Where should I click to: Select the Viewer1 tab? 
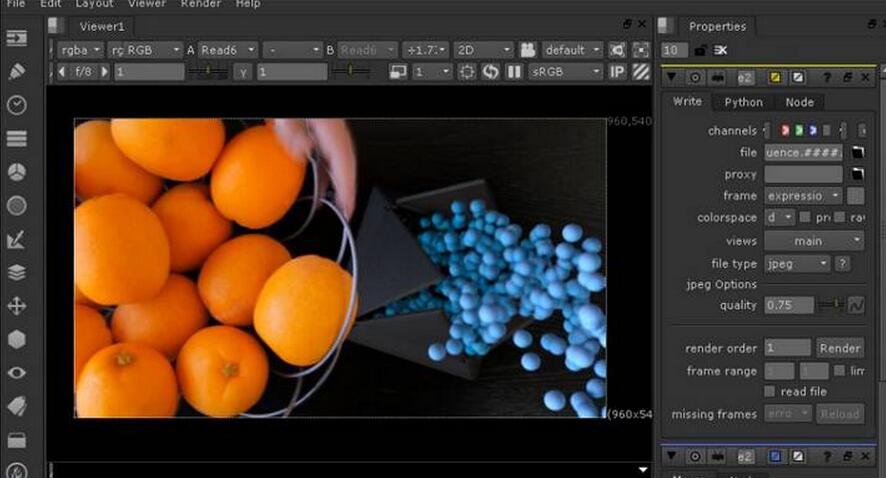tap(102, 27)
